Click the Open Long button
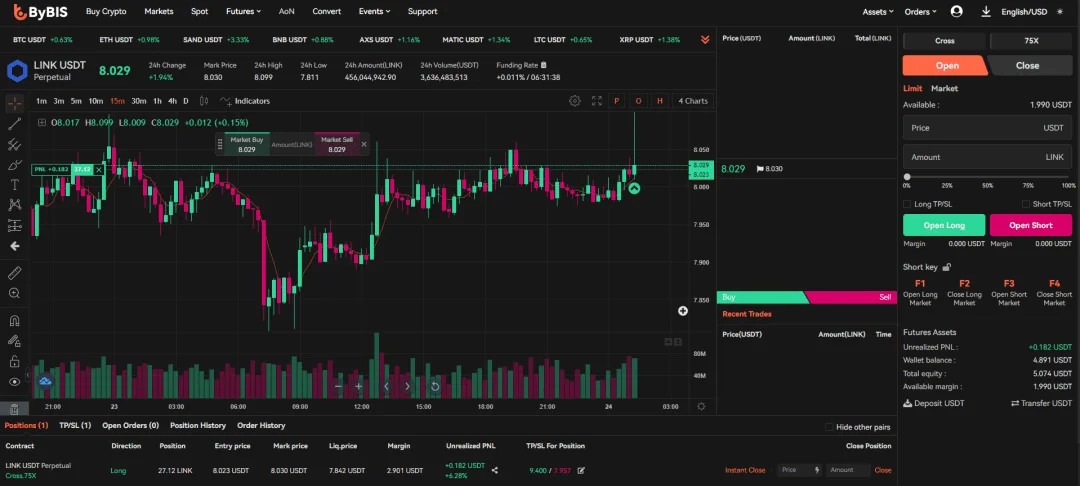 tap(944, 225)
